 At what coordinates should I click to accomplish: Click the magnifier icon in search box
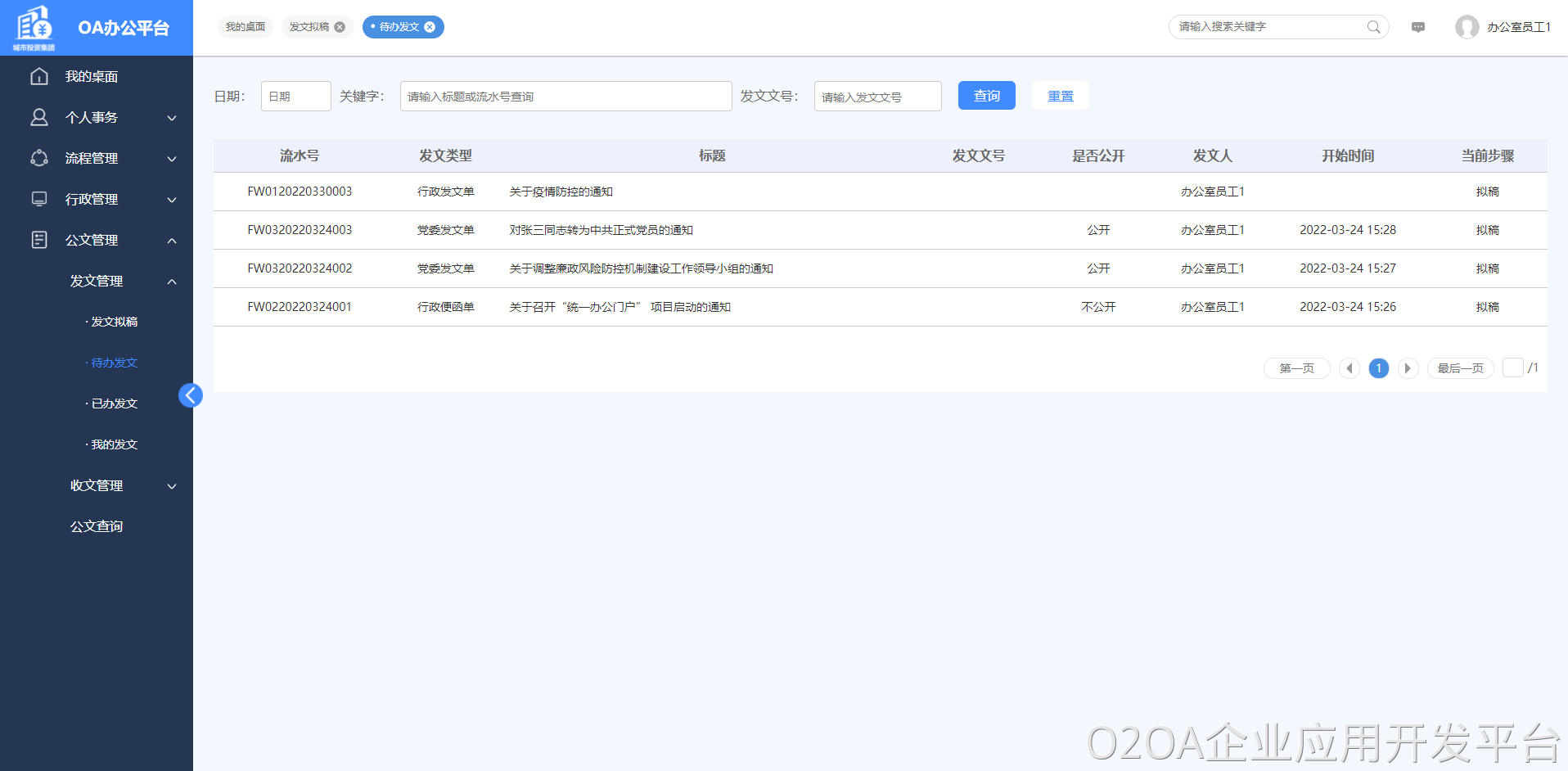click(x=1373, y=27)
